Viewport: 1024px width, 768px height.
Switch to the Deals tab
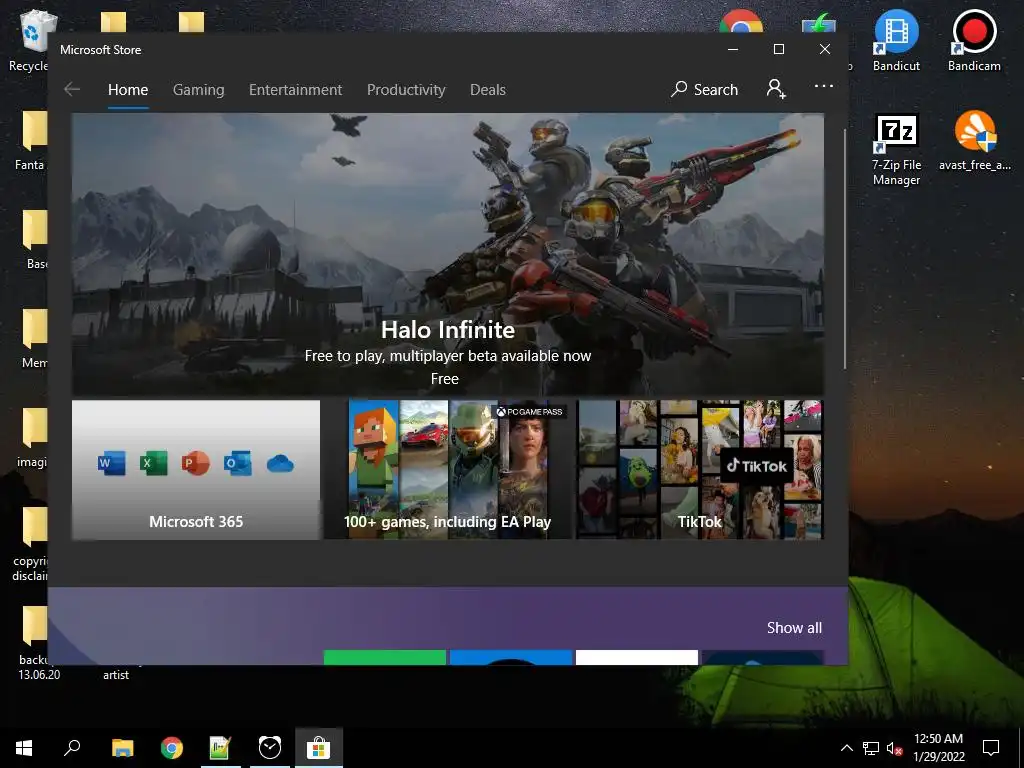click(488, 89)
